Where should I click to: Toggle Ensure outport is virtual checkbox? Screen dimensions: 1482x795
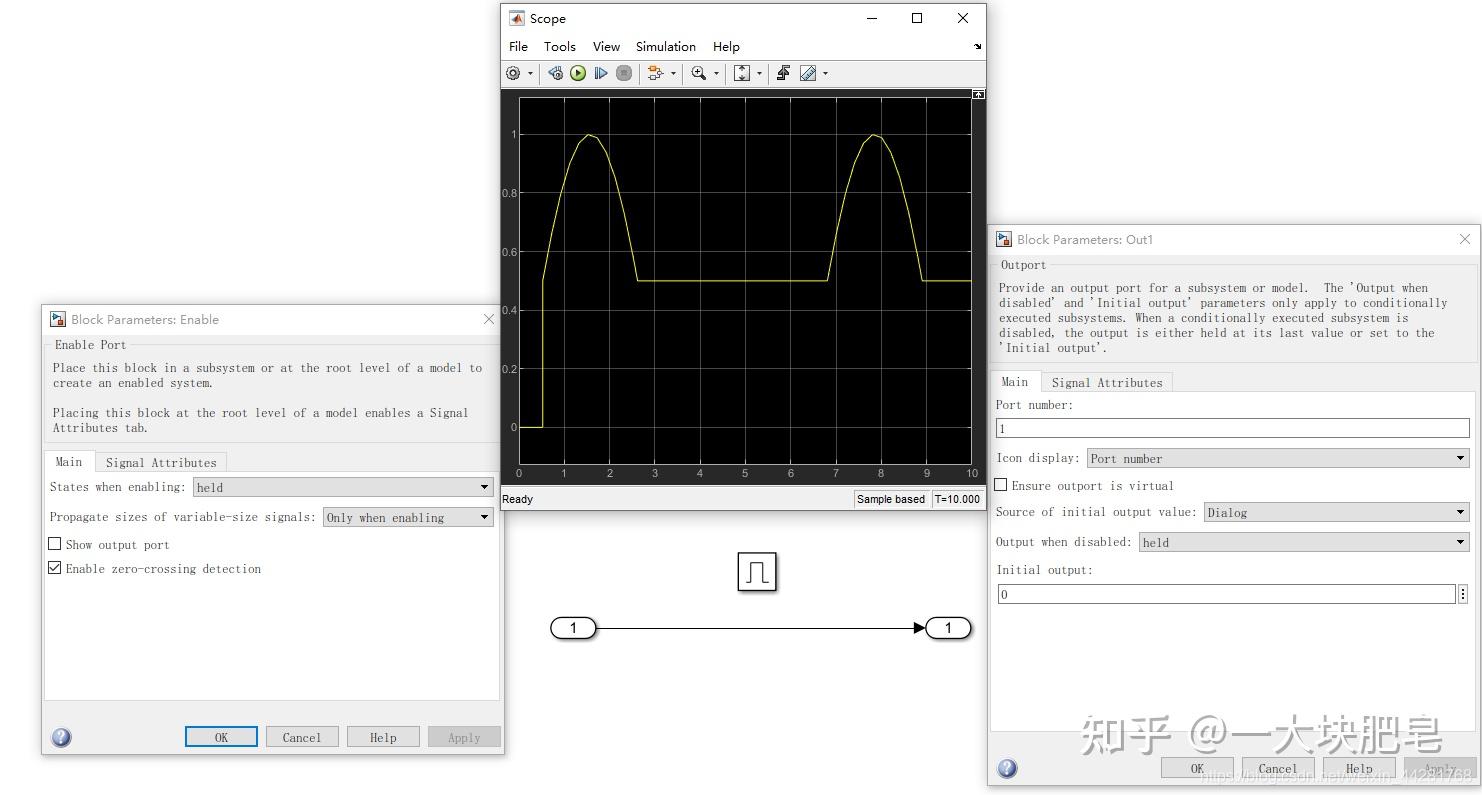(x=1001, y=485)
